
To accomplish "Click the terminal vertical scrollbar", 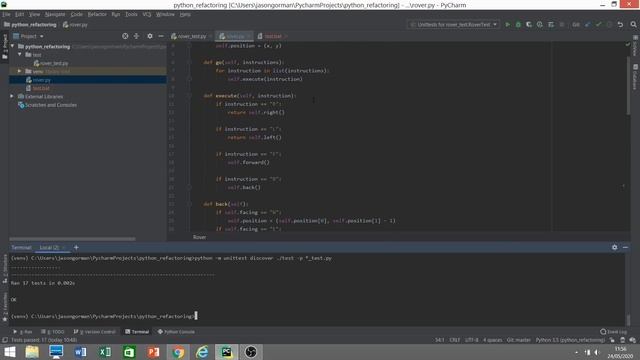I will click(628, 319).
